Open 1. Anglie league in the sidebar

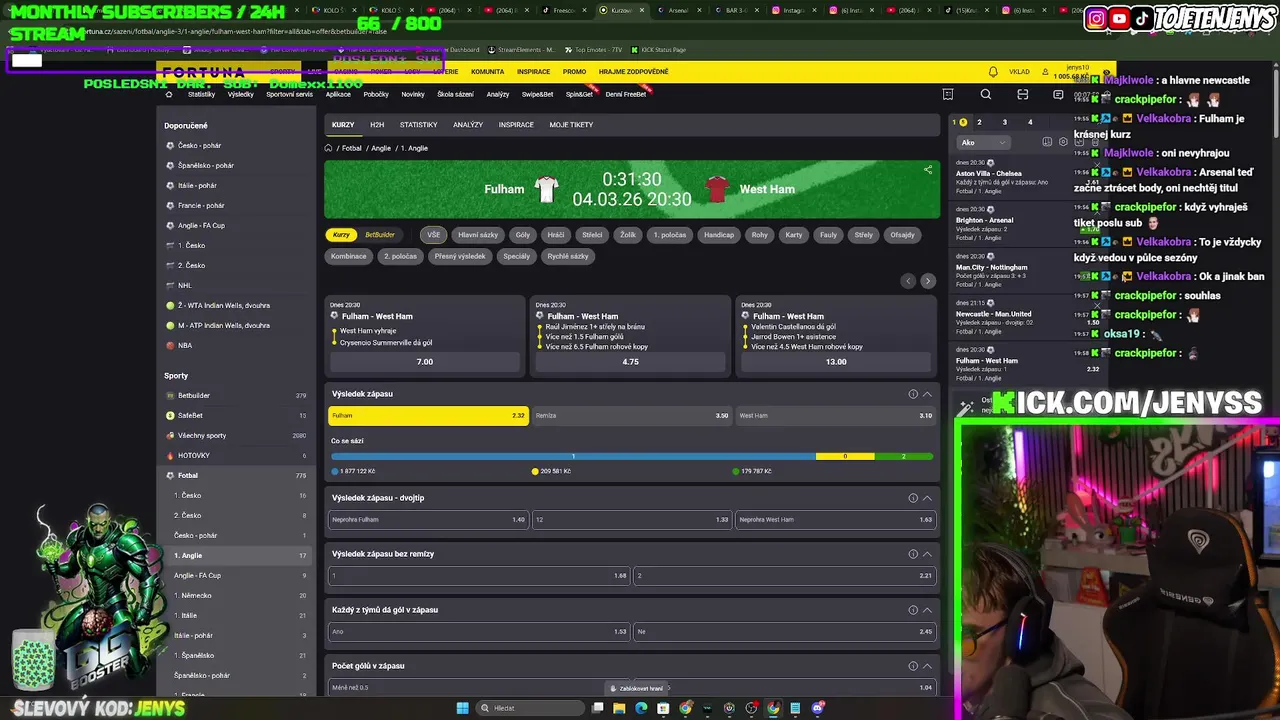(x=238, y=555)
